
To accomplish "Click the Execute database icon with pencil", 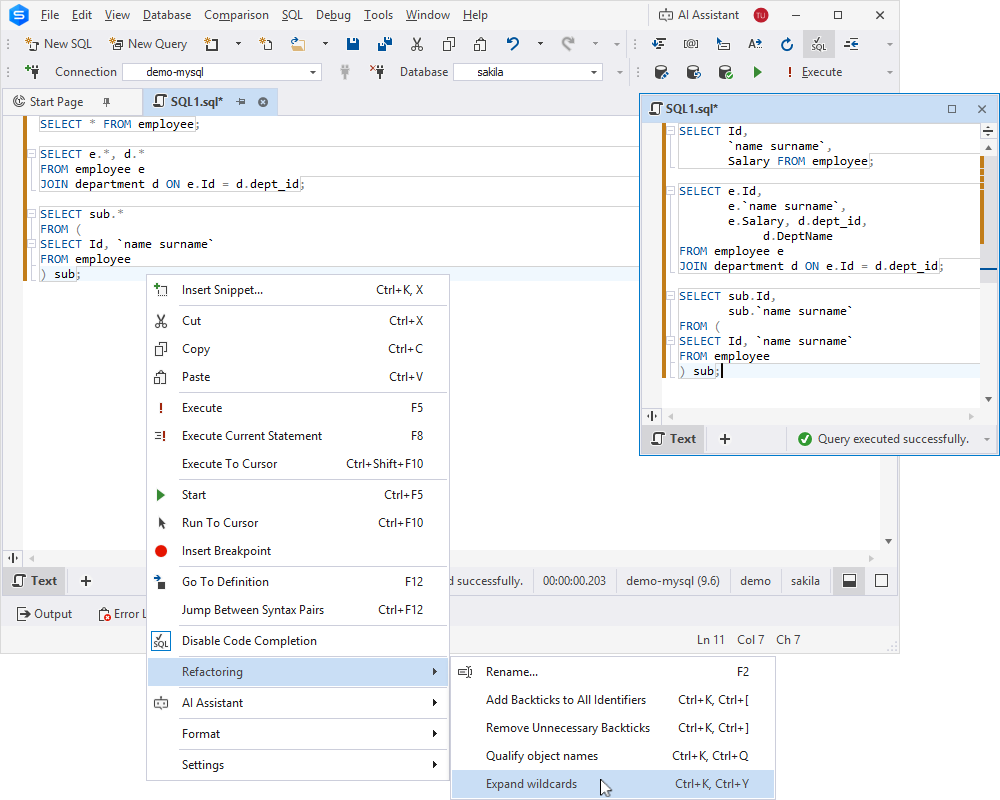I will pos(661,72).
